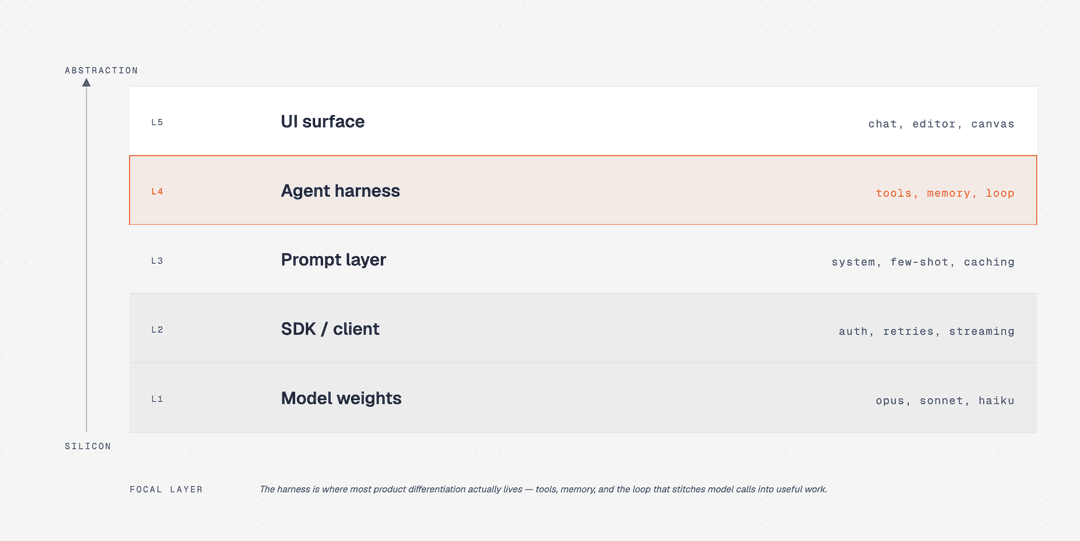Click the italic harness description text

tap(543, 489)
